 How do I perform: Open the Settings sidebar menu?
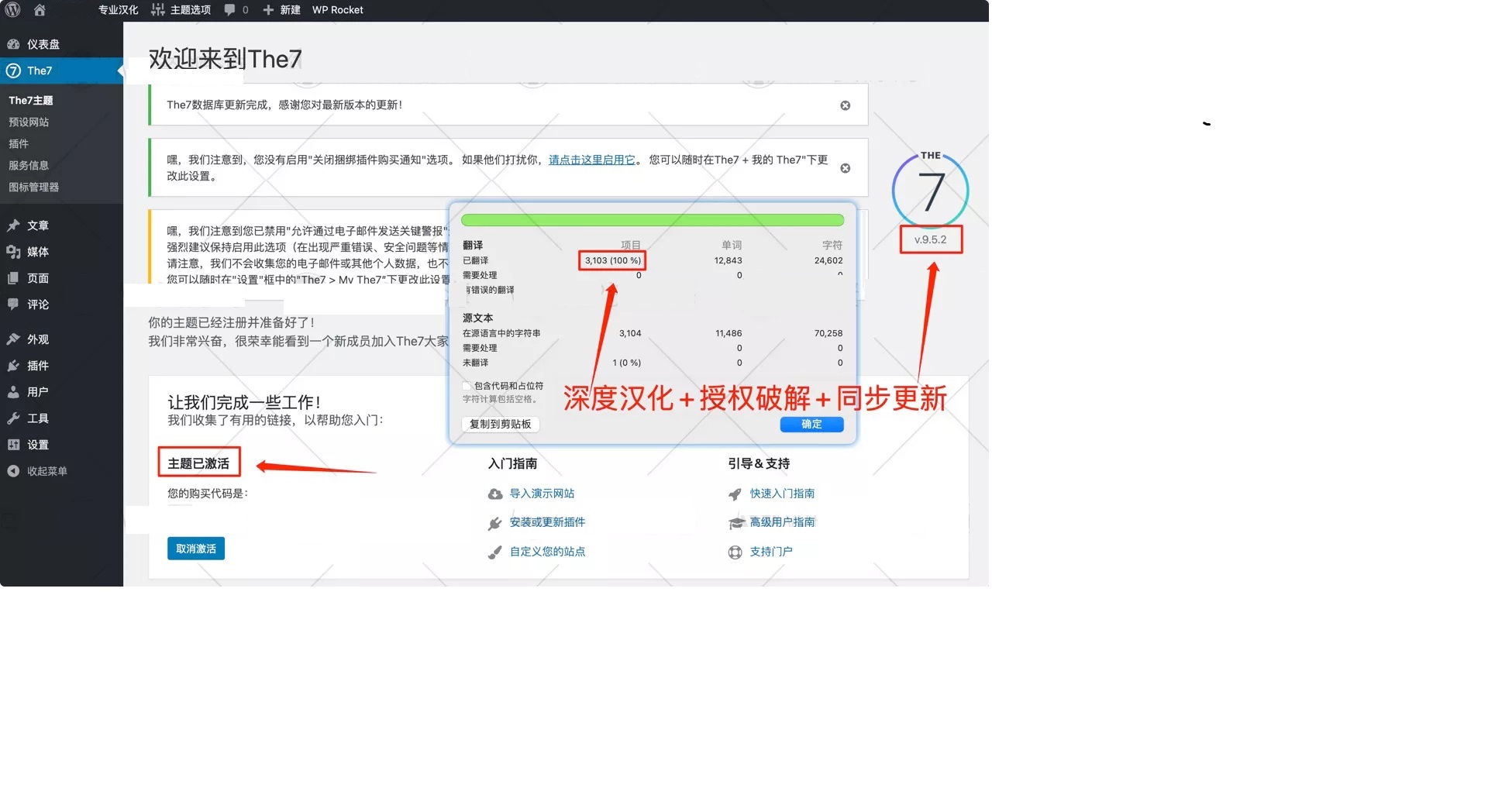[37, 445]
